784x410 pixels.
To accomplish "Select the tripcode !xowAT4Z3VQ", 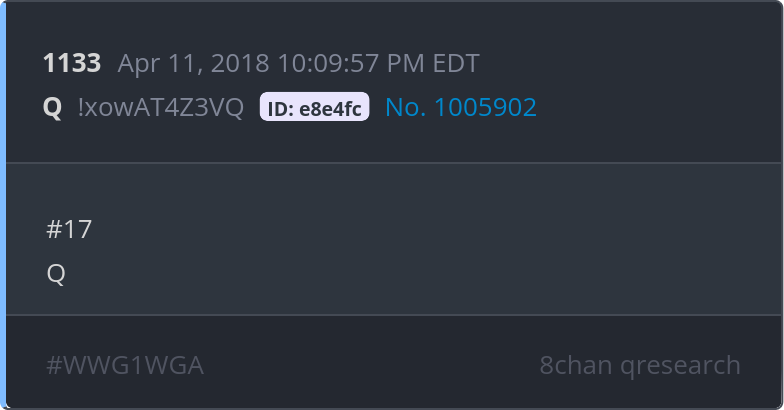I will [161, 107].
